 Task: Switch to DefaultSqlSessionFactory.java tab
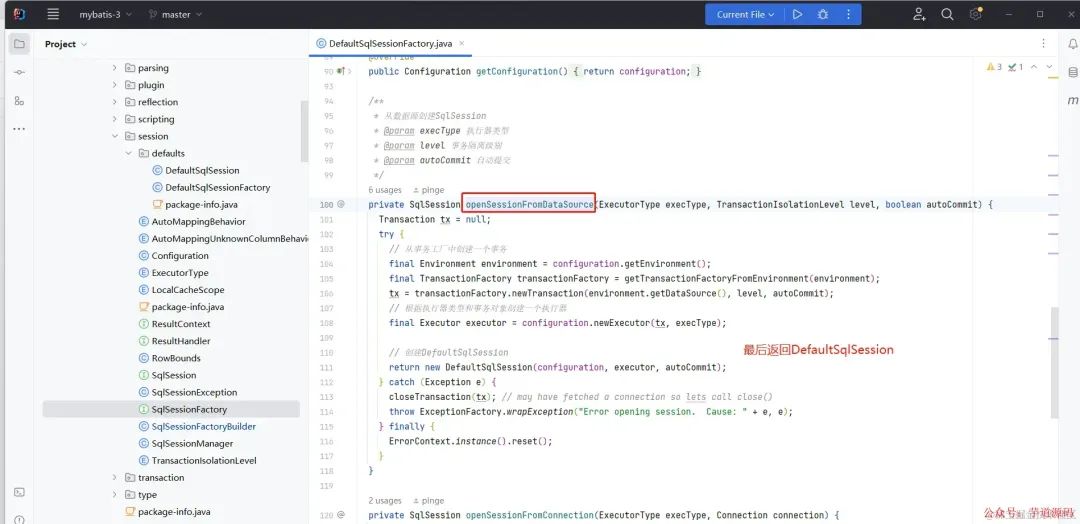391,43
